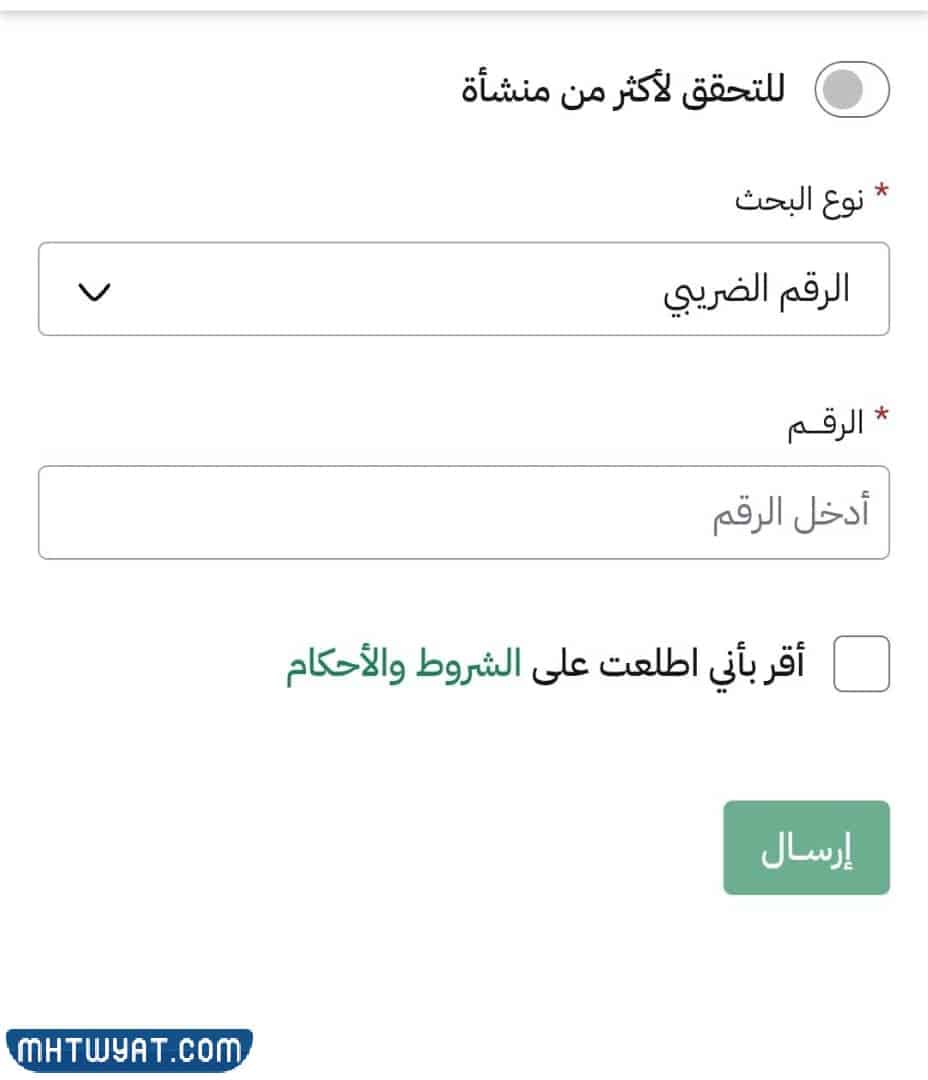
Task: Select the 'الرقم الضريبي' value in the combo box
Action: pos(757,290)
